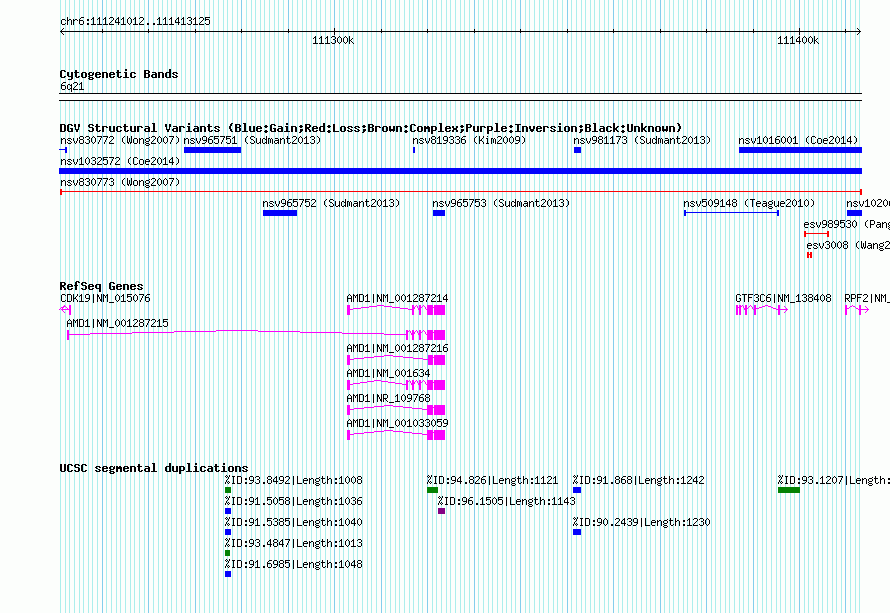Image resolution: width=890 pixels, height=613 pixels.
Task: Select the nsv965753 blue gain bar
Action: coord(439,213)
